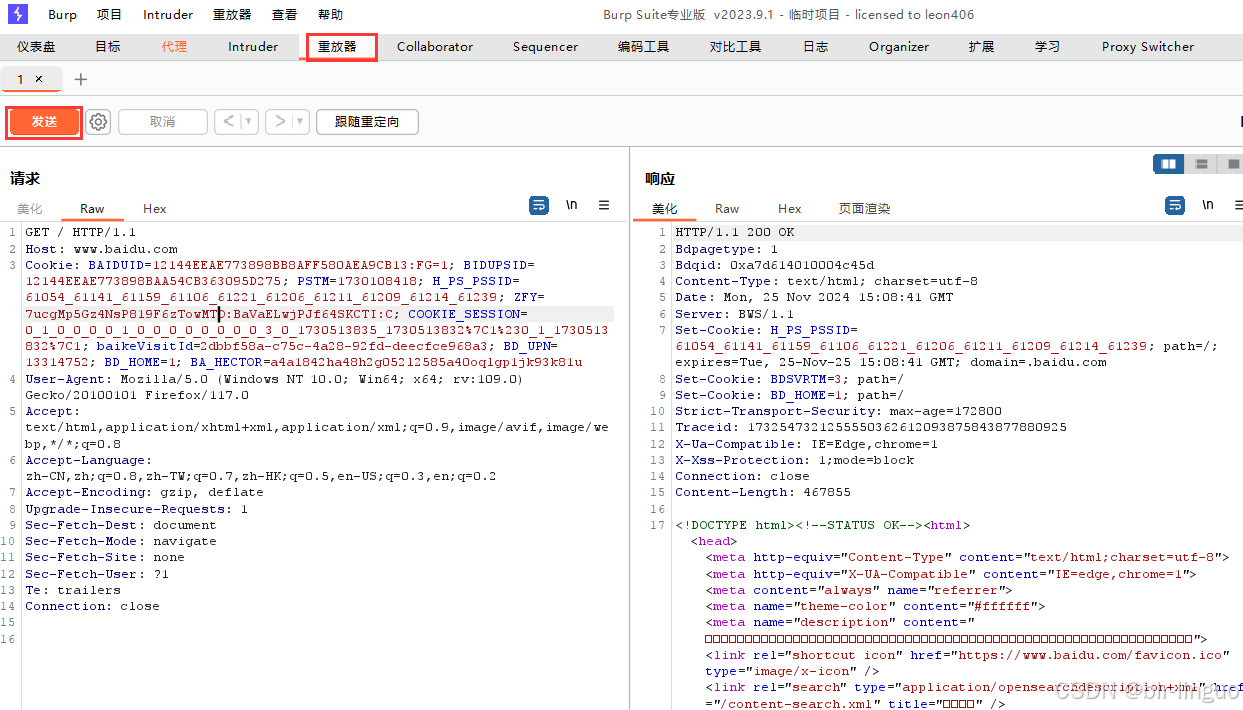Viewport: 1243px width, 710px height.
Task: Switch to the 日志 logger tab
Action: click(x=815, y=46)
